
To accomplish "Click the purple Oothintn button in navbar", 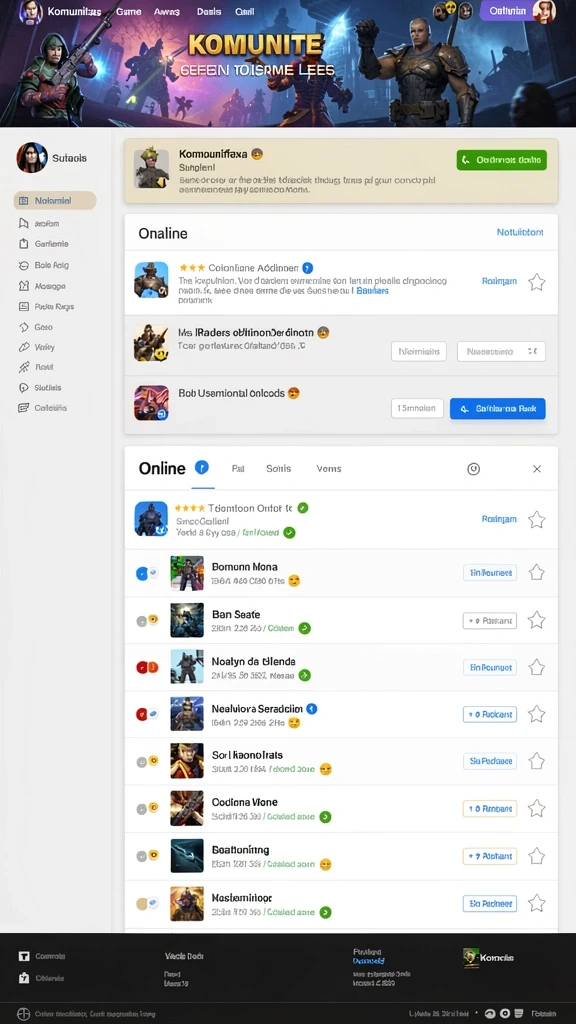I will [507, 11].
